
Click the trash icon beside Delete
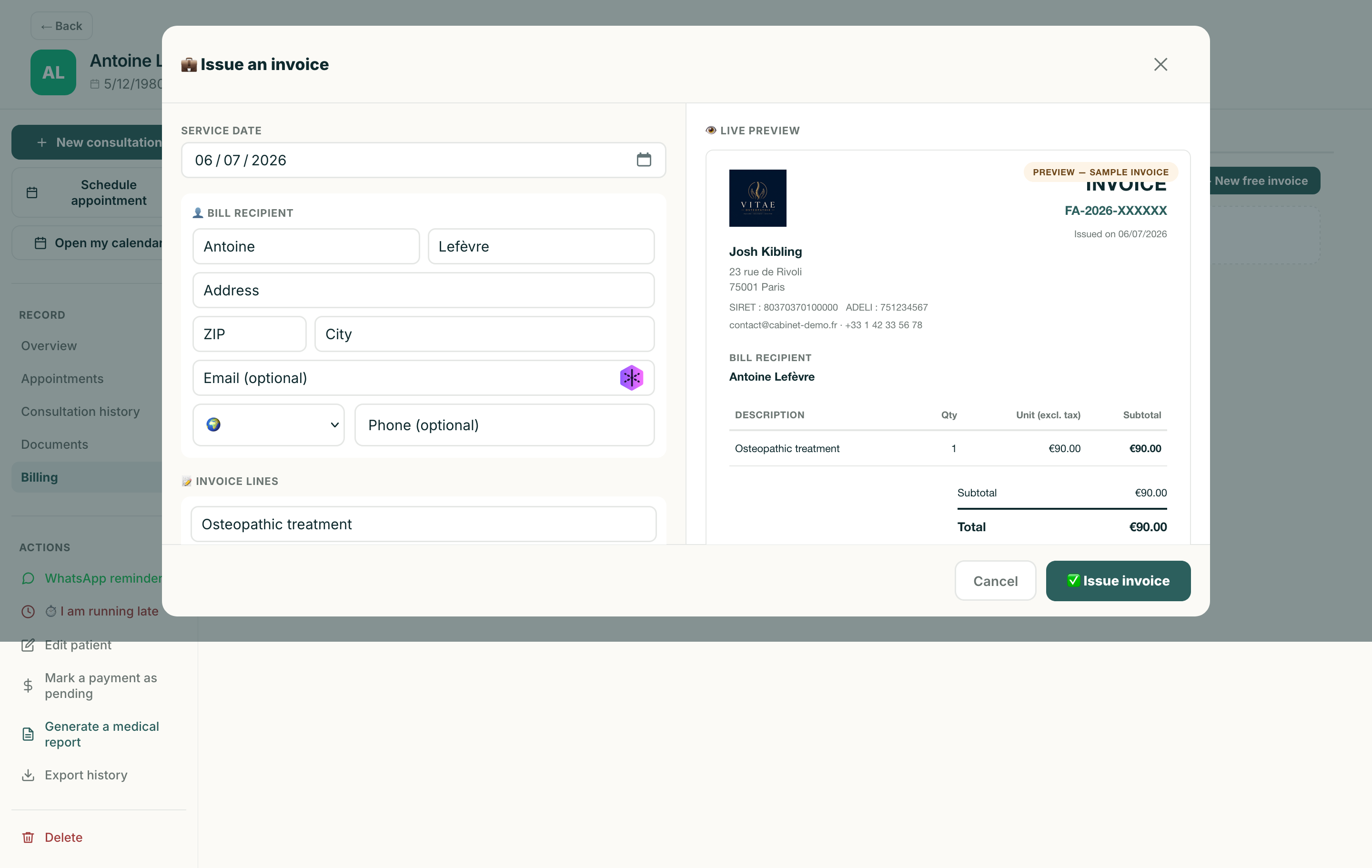[28, 837]
